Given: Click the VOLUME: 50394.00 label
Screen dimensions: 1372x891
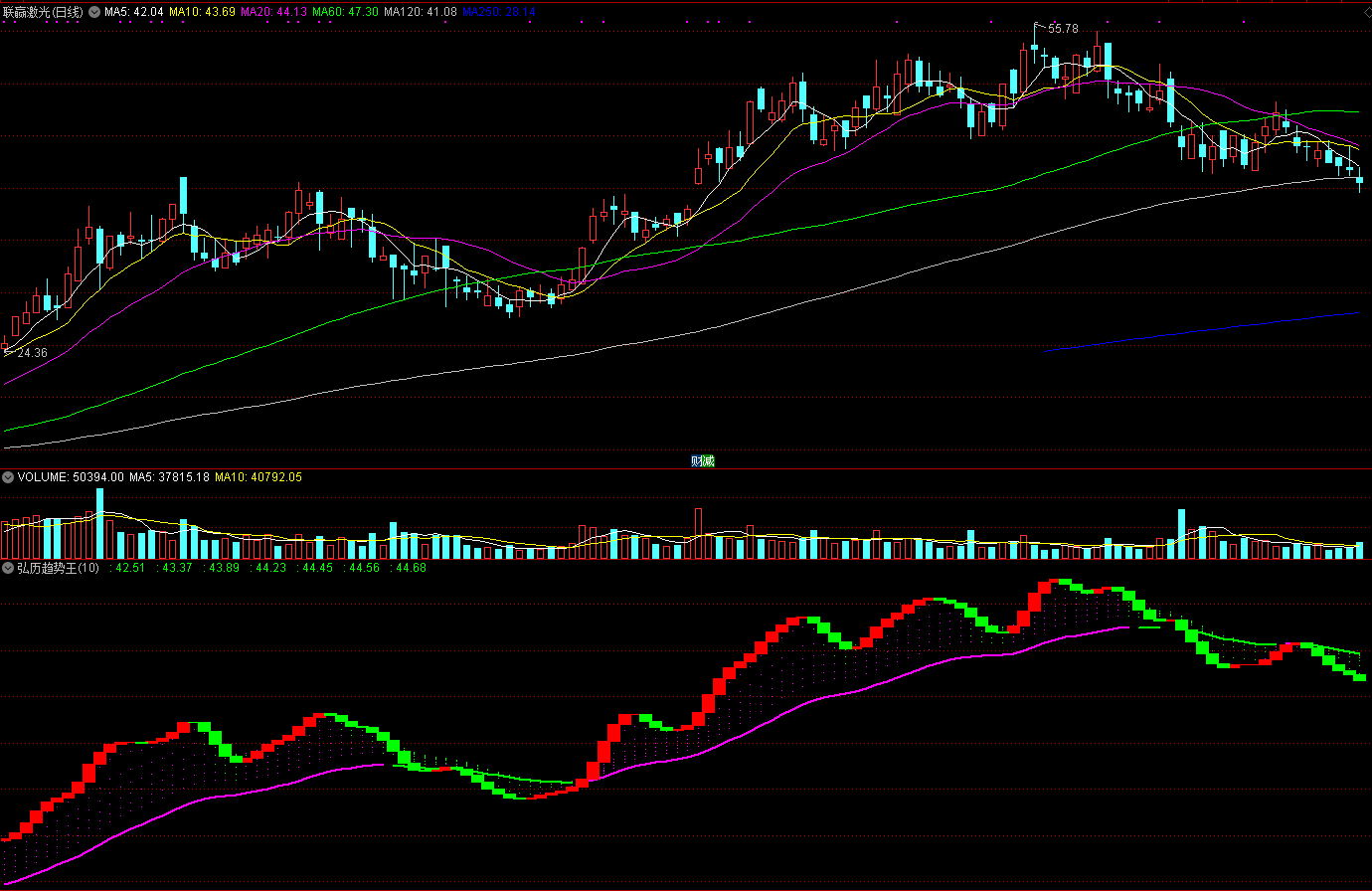Looking at the screenshot, I should [x=71, y=477].
